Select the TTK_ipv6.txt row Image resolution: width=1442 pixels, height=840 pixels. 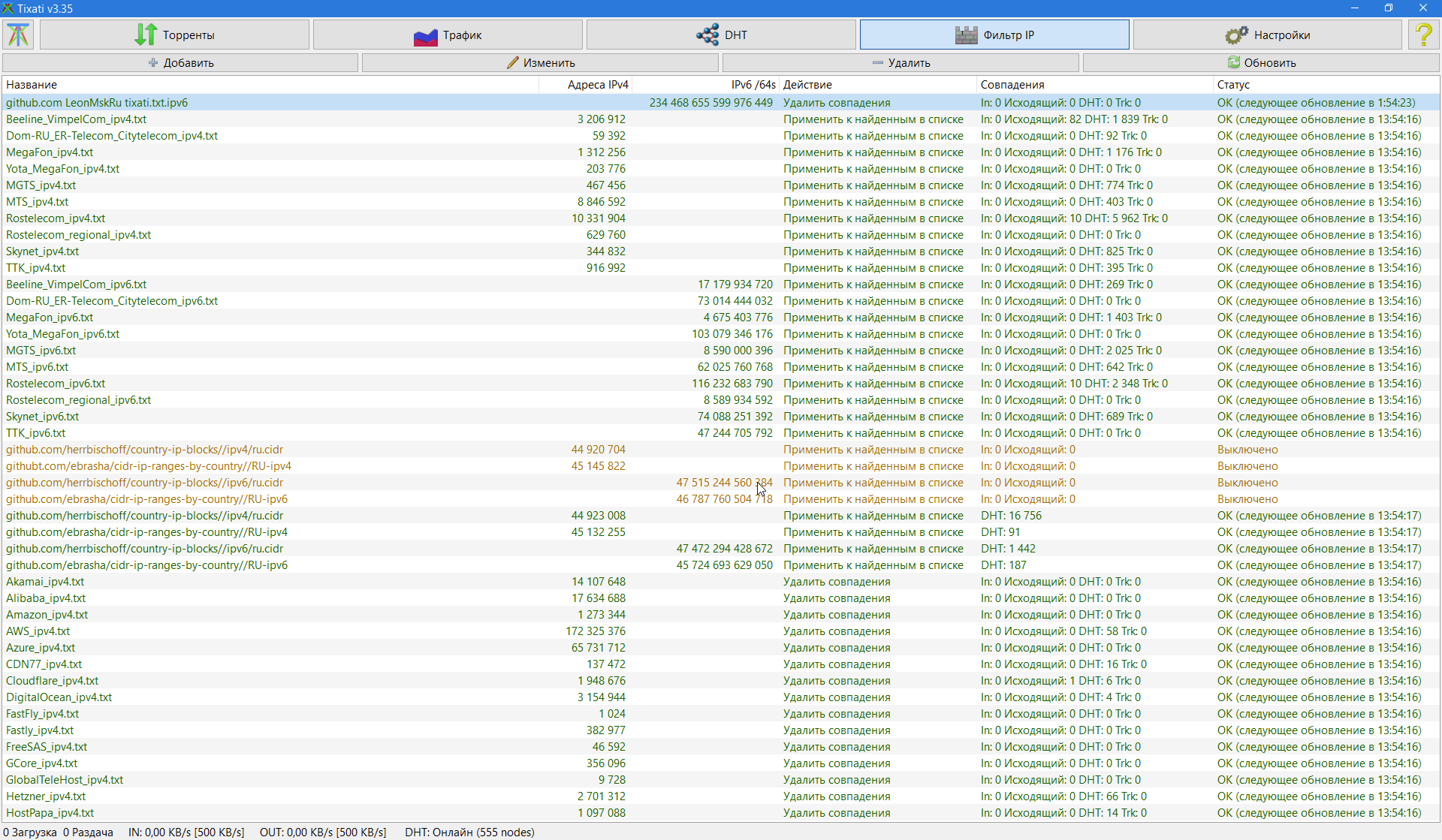click(721, 433)
